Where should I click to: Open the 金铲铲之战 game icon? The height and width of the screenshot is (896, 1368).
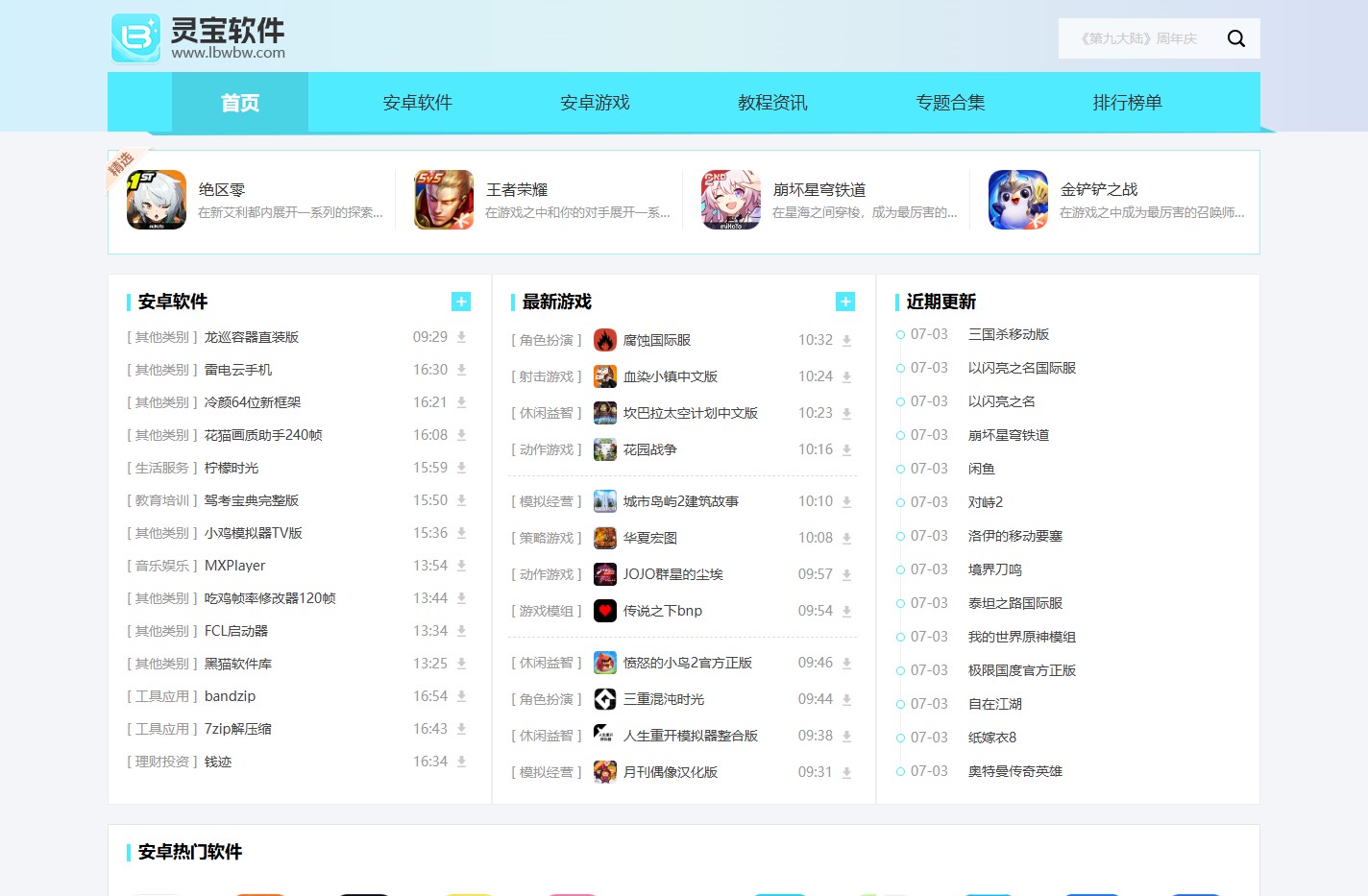point(1018,200)
